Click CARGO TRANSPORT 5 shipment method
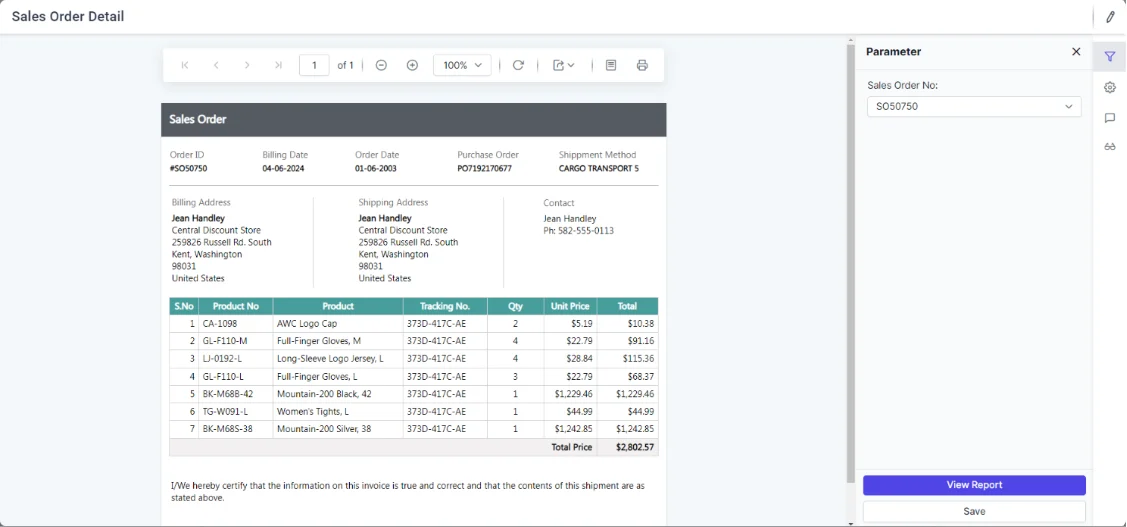The image size is (1127, 527). click(x=599, y=168)
